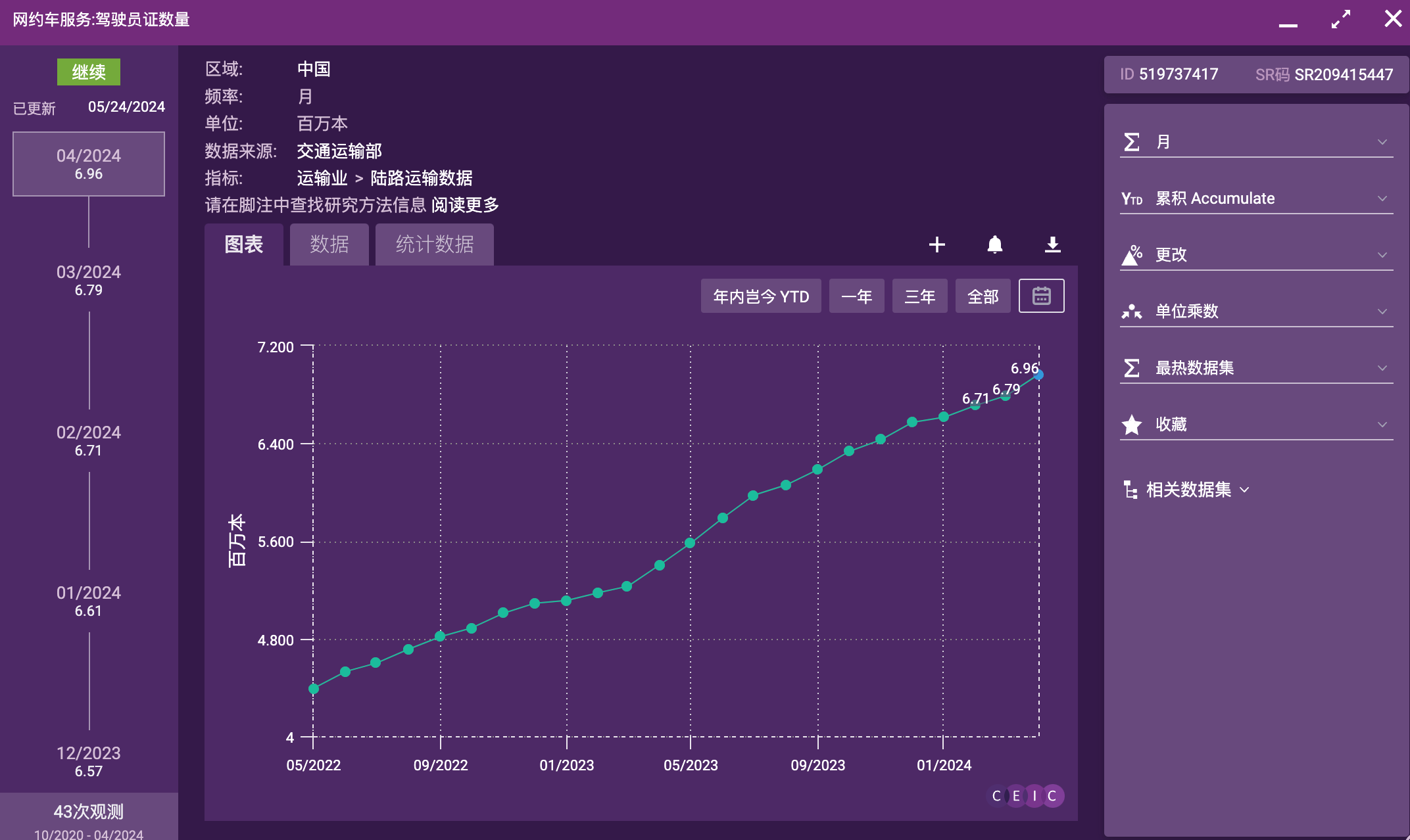Click the download icon above chart
The height and width of the screenshot is (840, 1410).
pyautogui.click(x=1052, y=245)
